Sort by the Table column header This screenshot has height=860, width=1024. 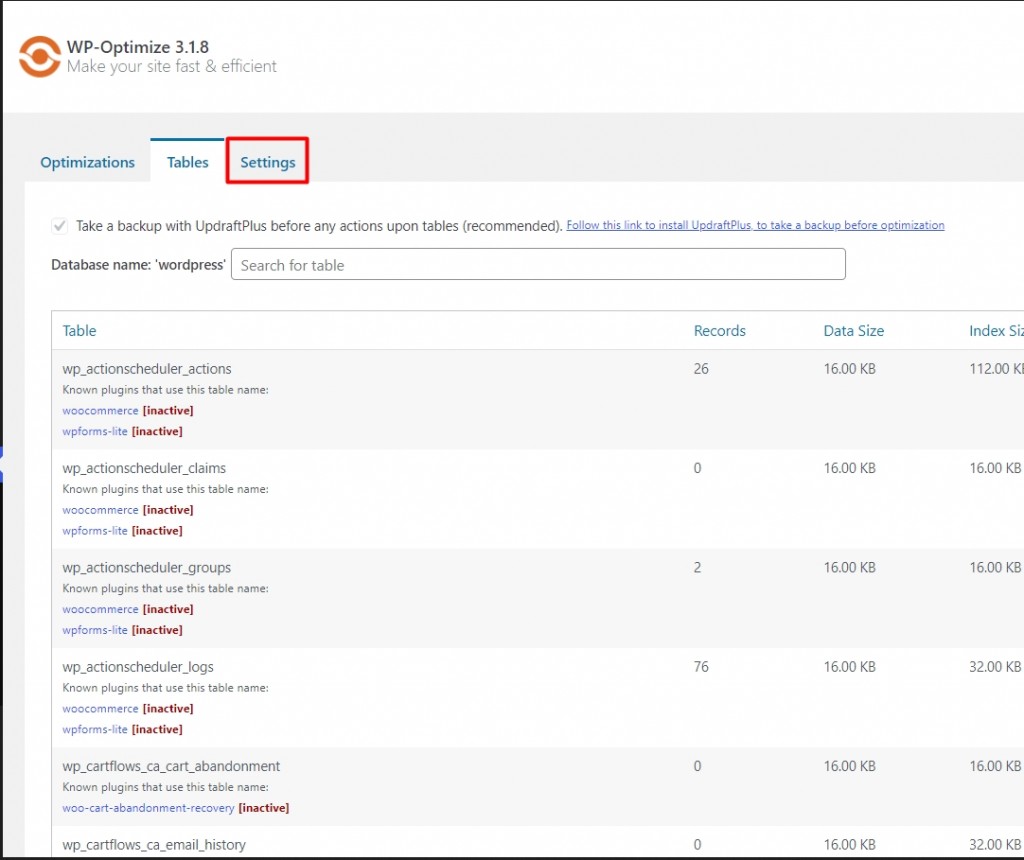click(79, 330)
